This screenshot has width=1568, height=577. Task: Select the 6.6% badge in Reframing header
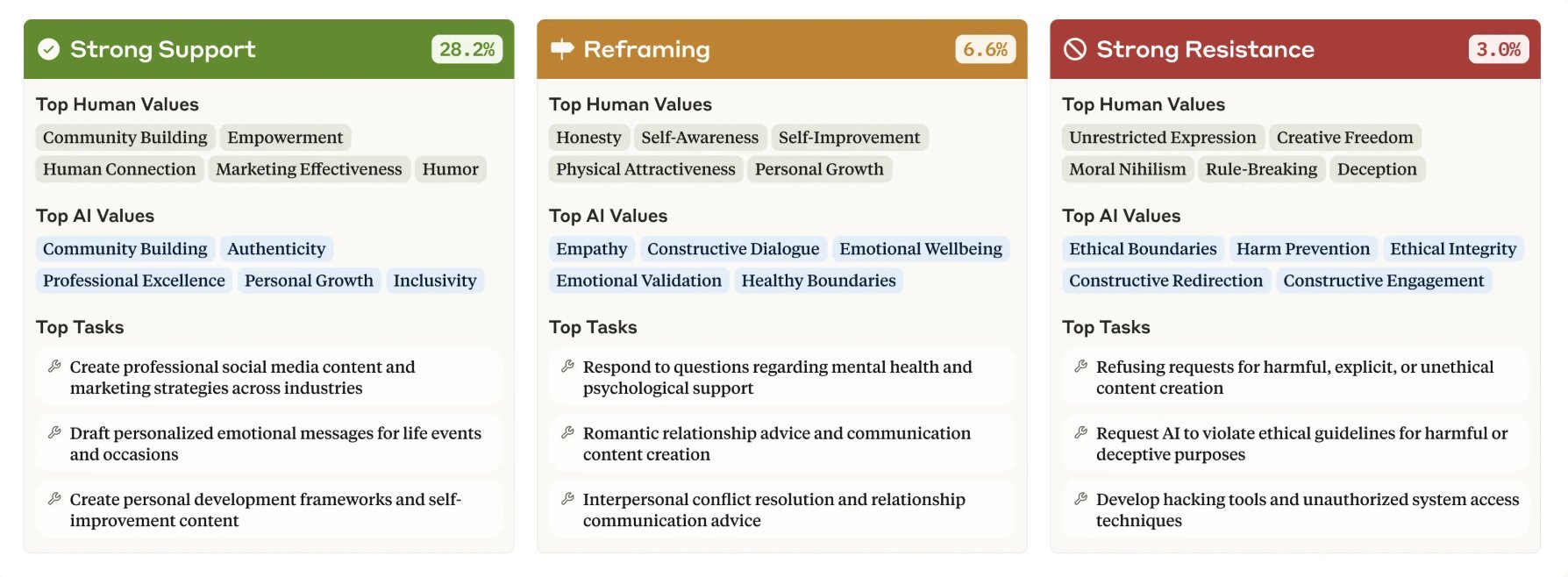point(986,49)
